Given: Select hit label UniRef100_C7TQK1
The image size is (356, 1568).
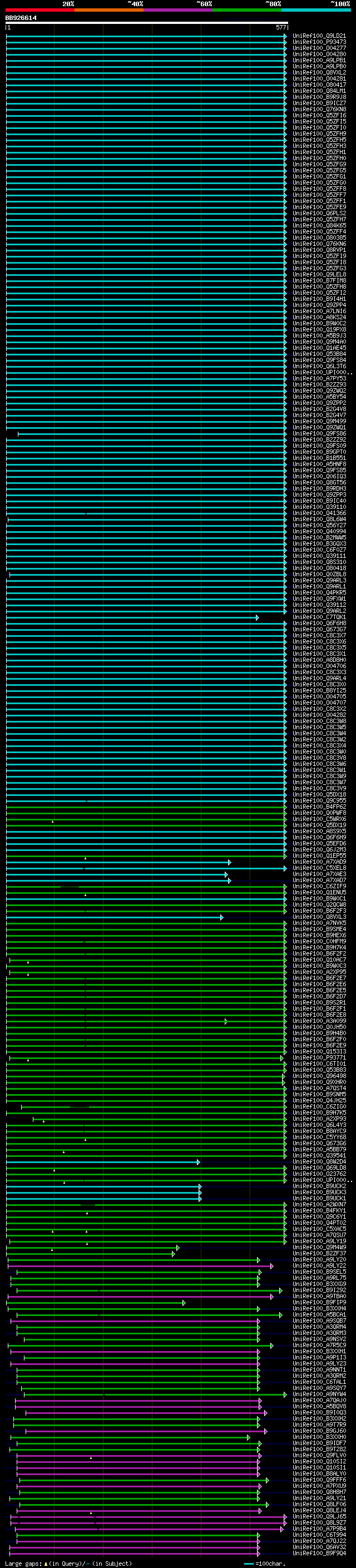Looking at the screenshot, I should click(319, 617).
